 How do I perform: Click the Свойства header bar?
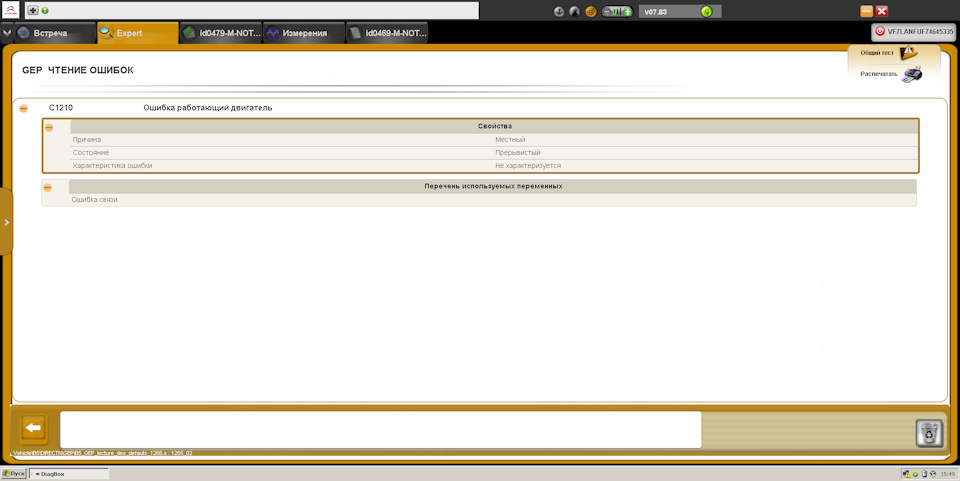pyautogui.click(x=495, y=126)
